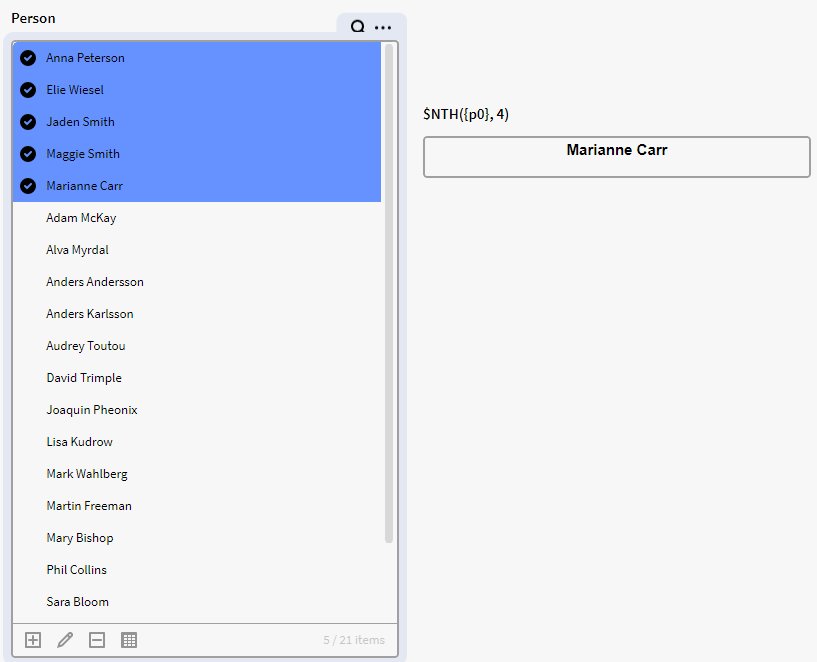Image resolution: width=817 pixels, height=662 pixels.
Task: Select David Trimple in the list
Action: click(x=197, y=378)
